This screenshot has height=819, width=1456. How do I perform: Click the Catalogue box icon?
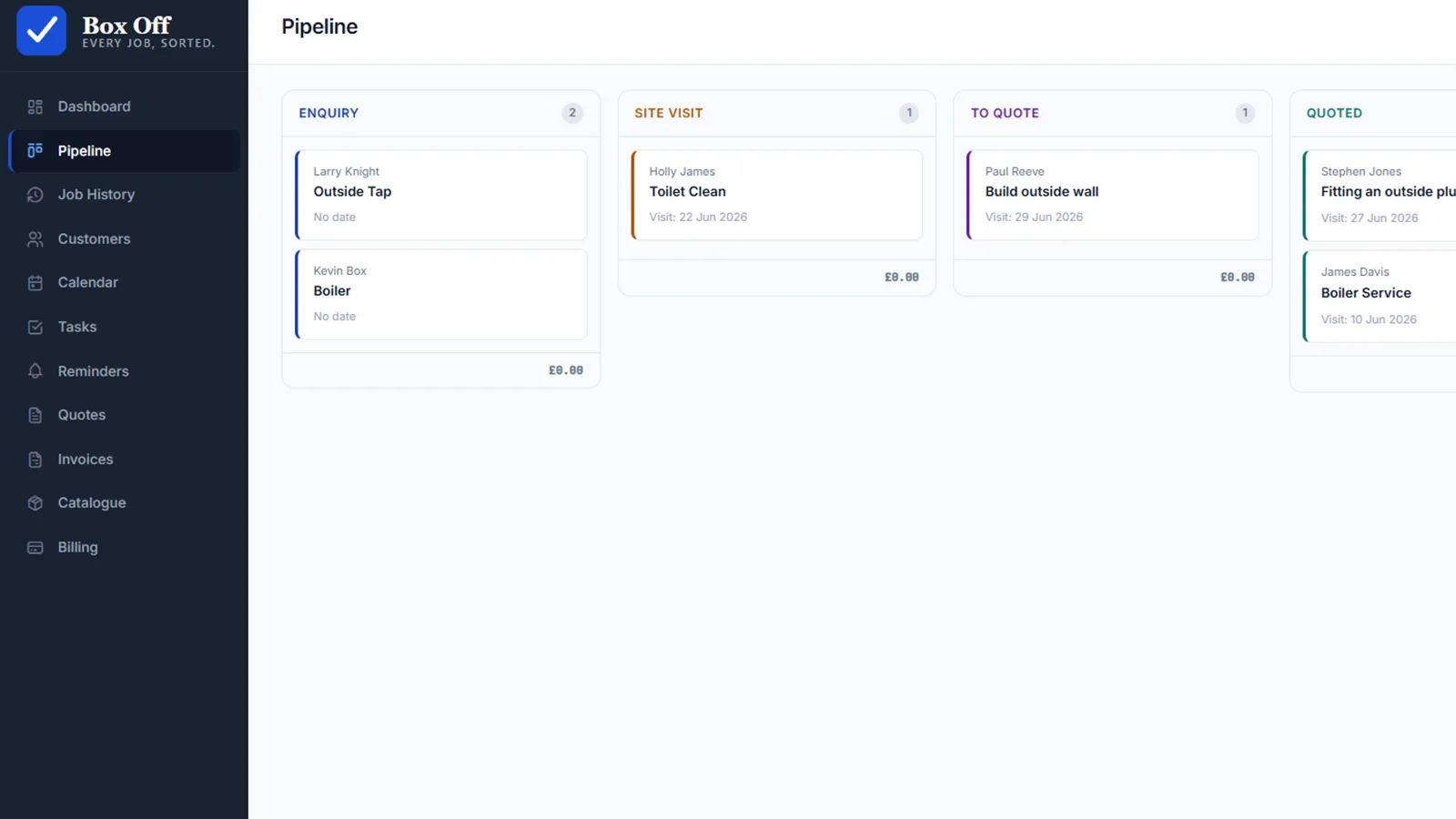(35, 503)
